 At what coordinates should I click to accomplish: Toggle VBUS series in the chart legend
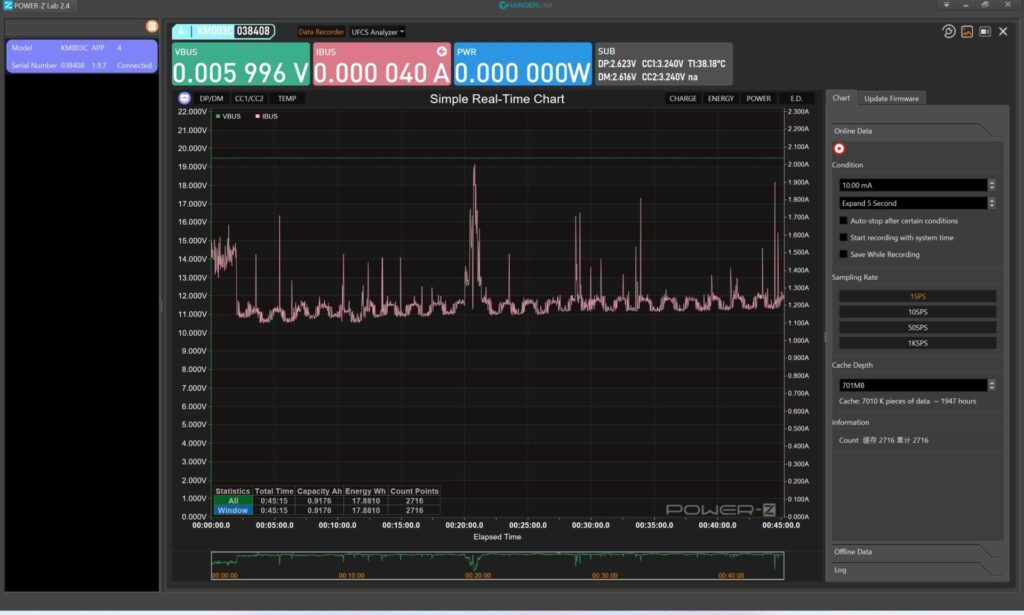point(228,116)
